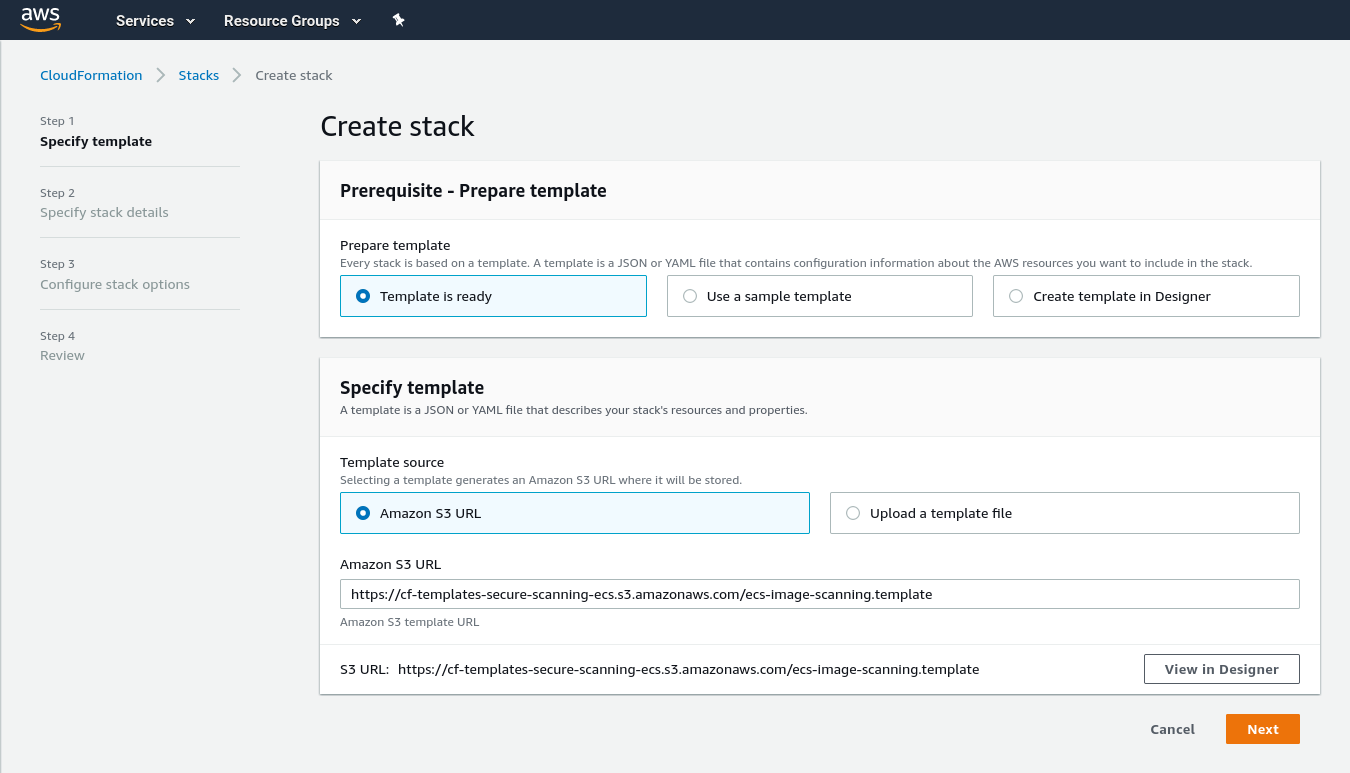Image resolution: width=1350 pixels, height=773 pixels.
Task: Open the Resource Groups dropdown
Action: pyautogui.click(x=292, y=20)
